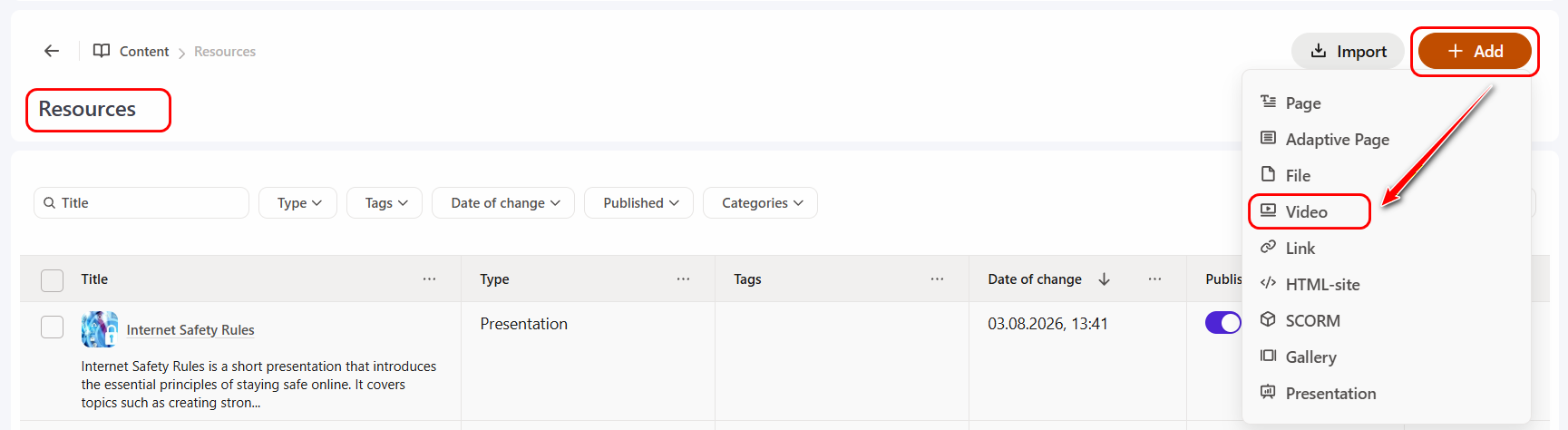Open Date of change column options dots

click(1154, 279)
